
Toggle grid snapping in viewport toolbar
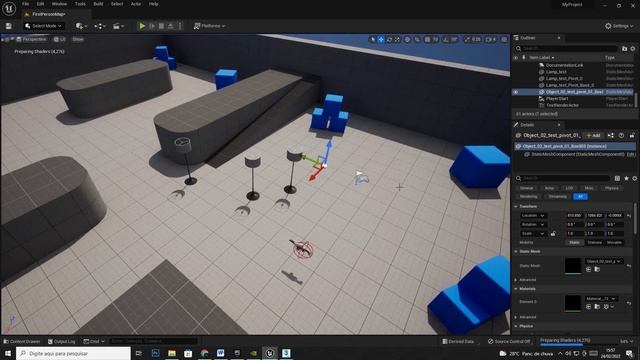click(x=427, y=39)
